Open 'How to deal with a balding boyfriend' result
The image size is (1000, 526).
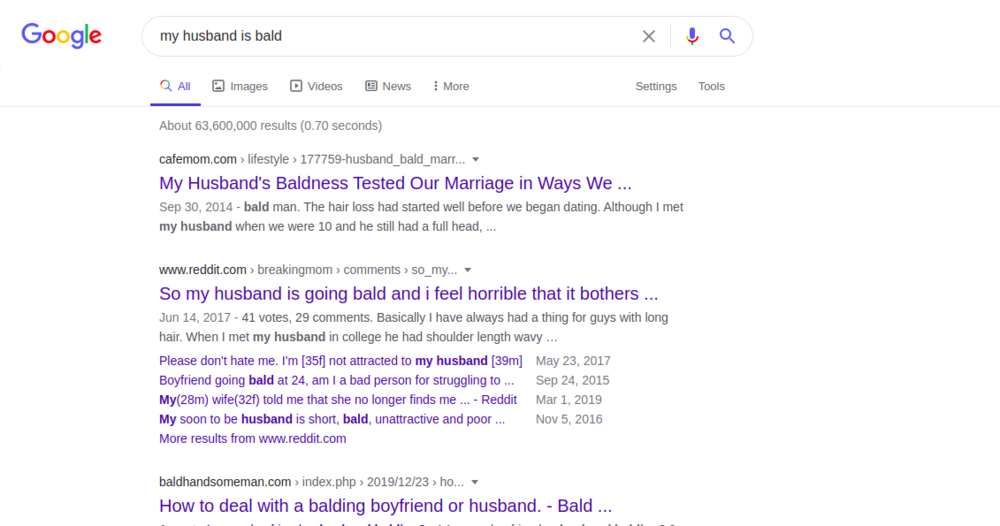click(385, 506)
